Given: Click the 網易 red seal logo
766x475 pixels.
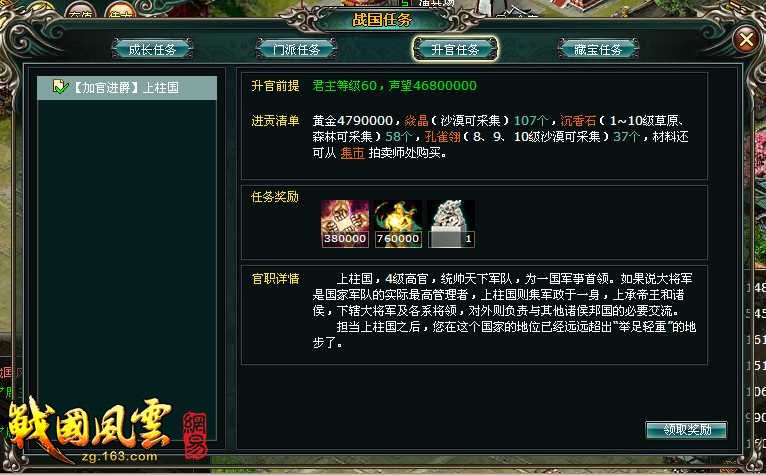Looking at the screenshot, I should tap(195, 435).
